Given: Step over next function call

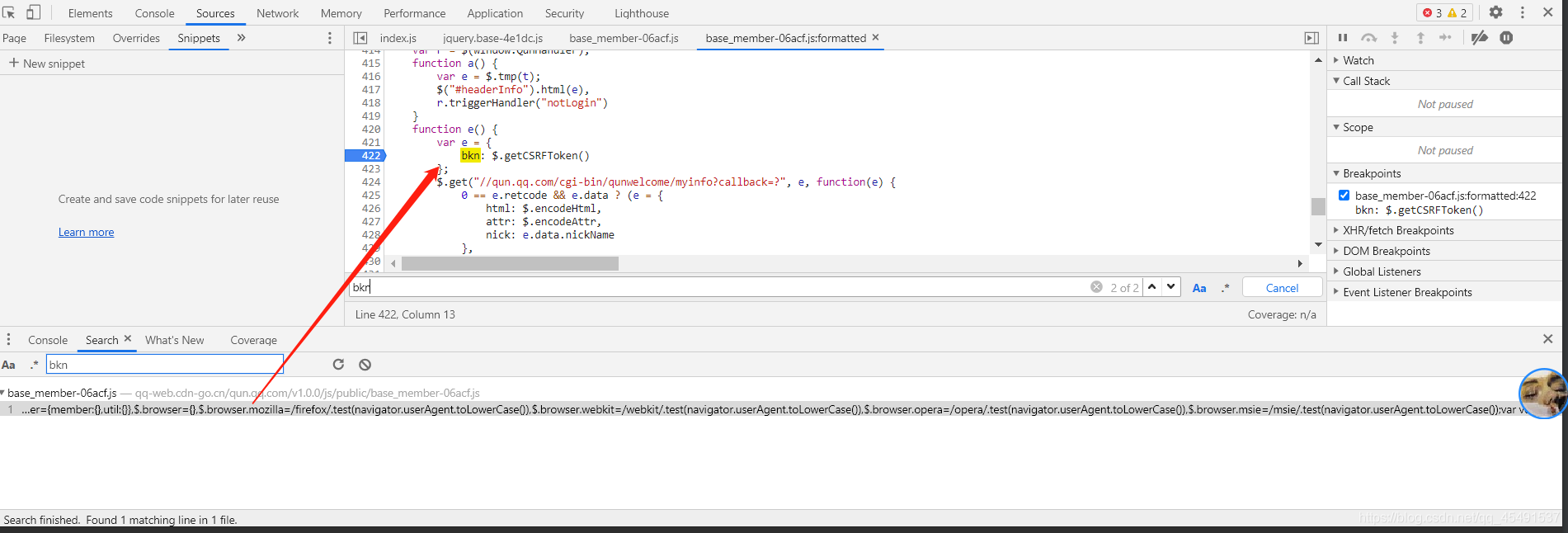Looking at the screenshot, I should point(1369,38).
